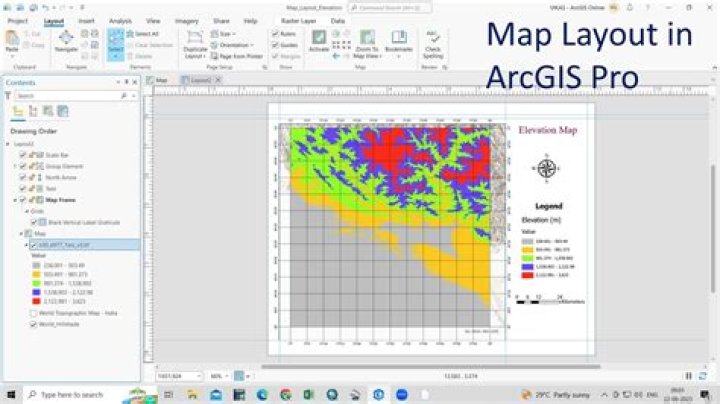This screenshot has width=720, height=404.
Task: Click the Activate map frame button
Action: [319, 41]
